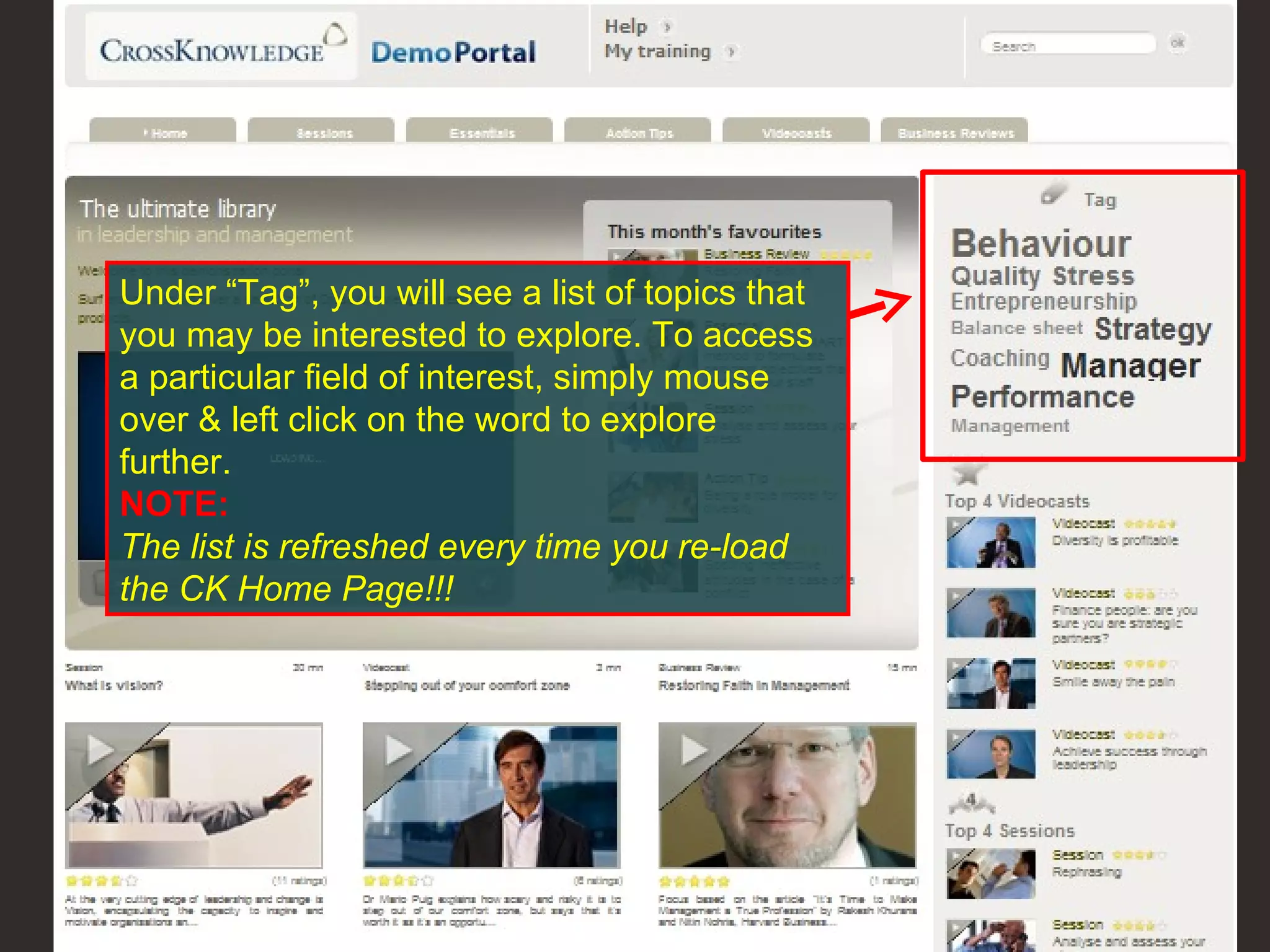Explore the Performance tag

click(x=1042, y=397)
